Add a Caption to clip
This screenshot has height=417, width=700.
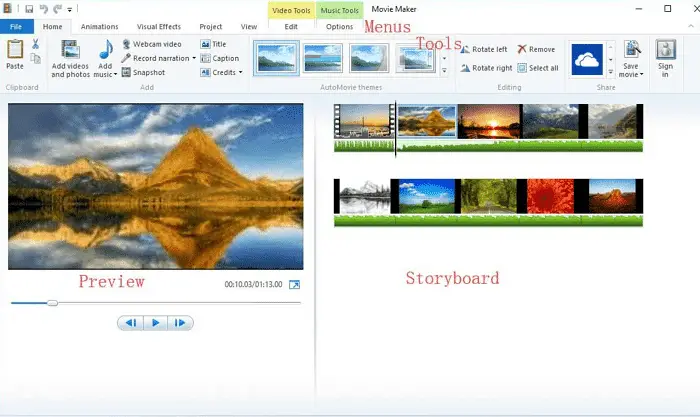coord(220,58)
